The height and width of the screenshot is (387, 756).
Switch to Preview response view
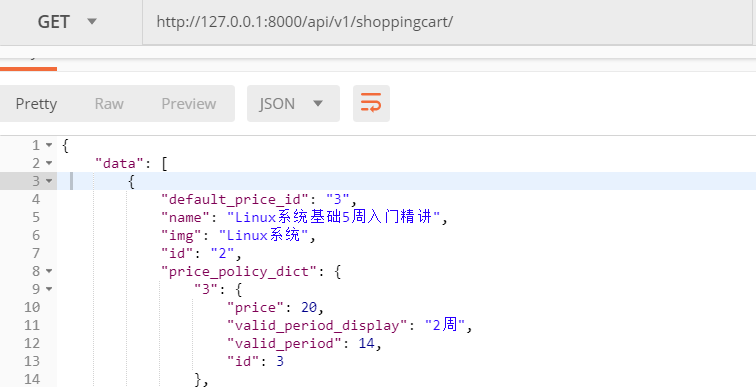point(189,104)
